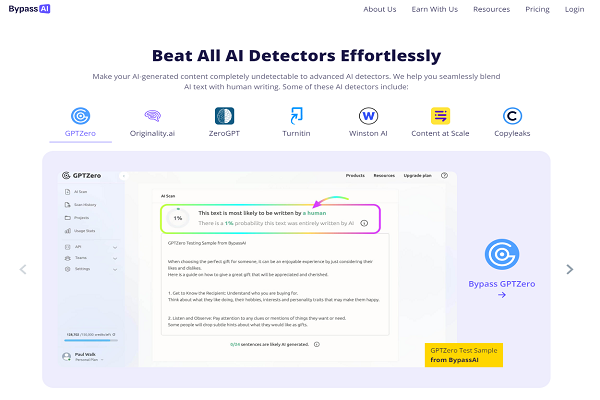Open the Earn With Us page

point(434,9)
